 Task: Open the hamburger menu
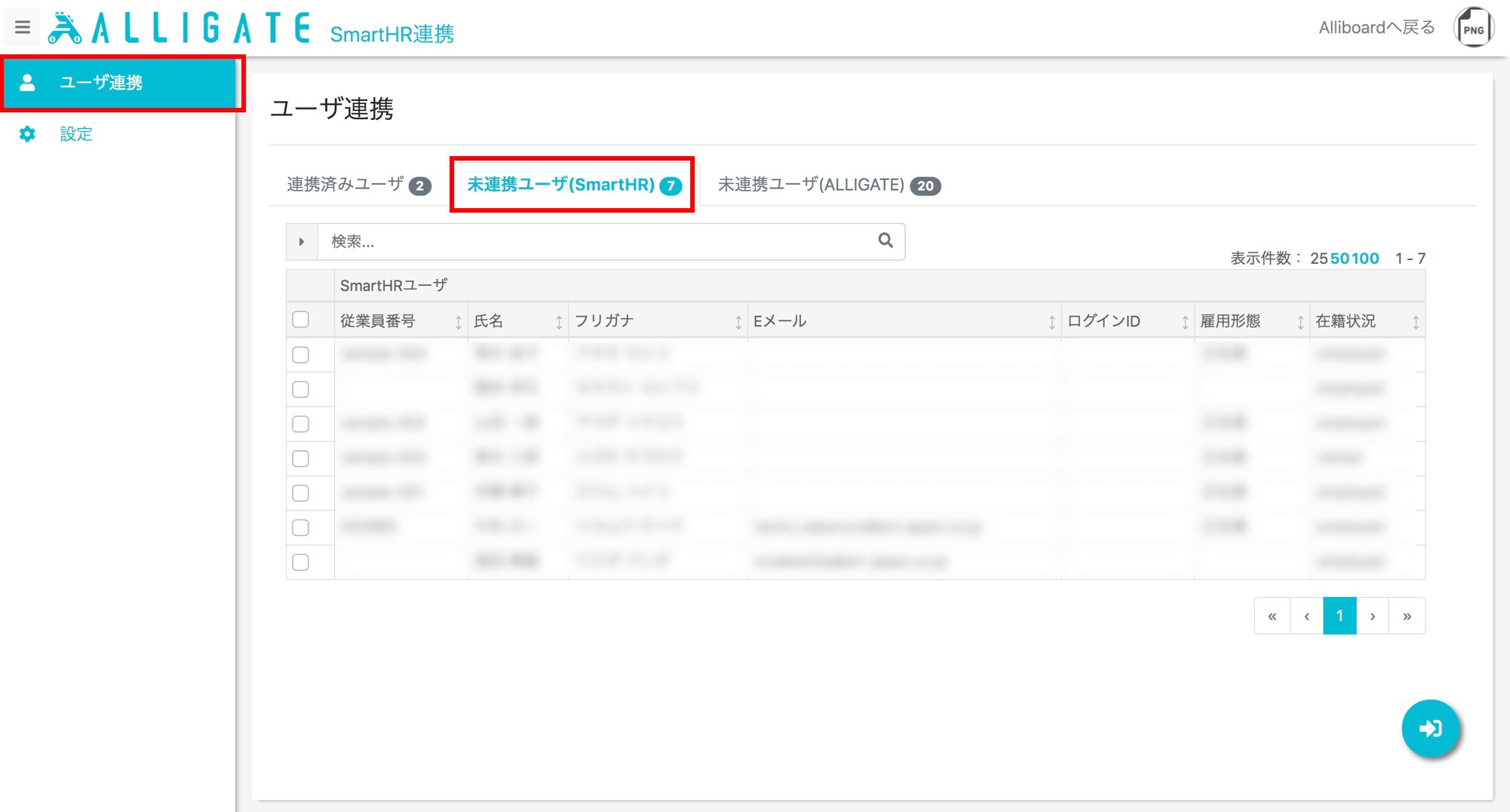(23, 28)
